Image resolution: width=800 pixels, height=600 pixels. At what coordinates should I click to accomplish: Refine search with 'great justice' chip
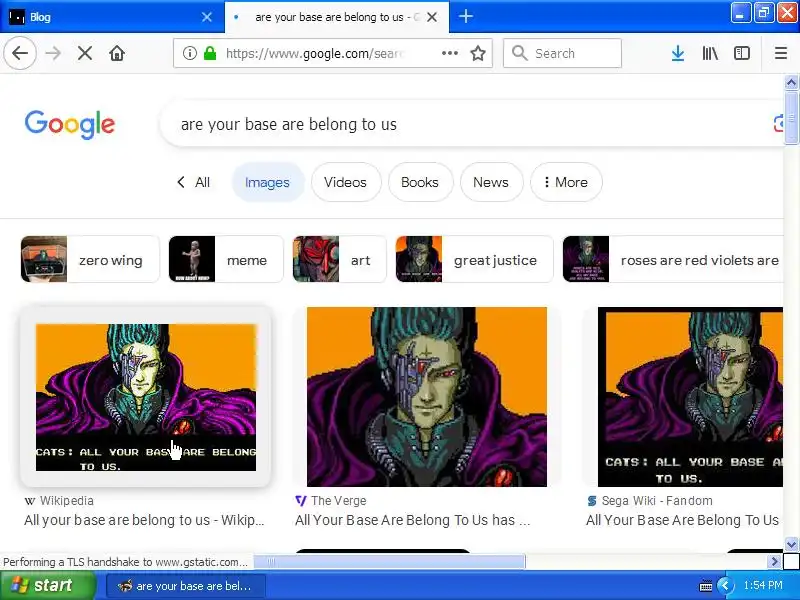pos(474,260)
